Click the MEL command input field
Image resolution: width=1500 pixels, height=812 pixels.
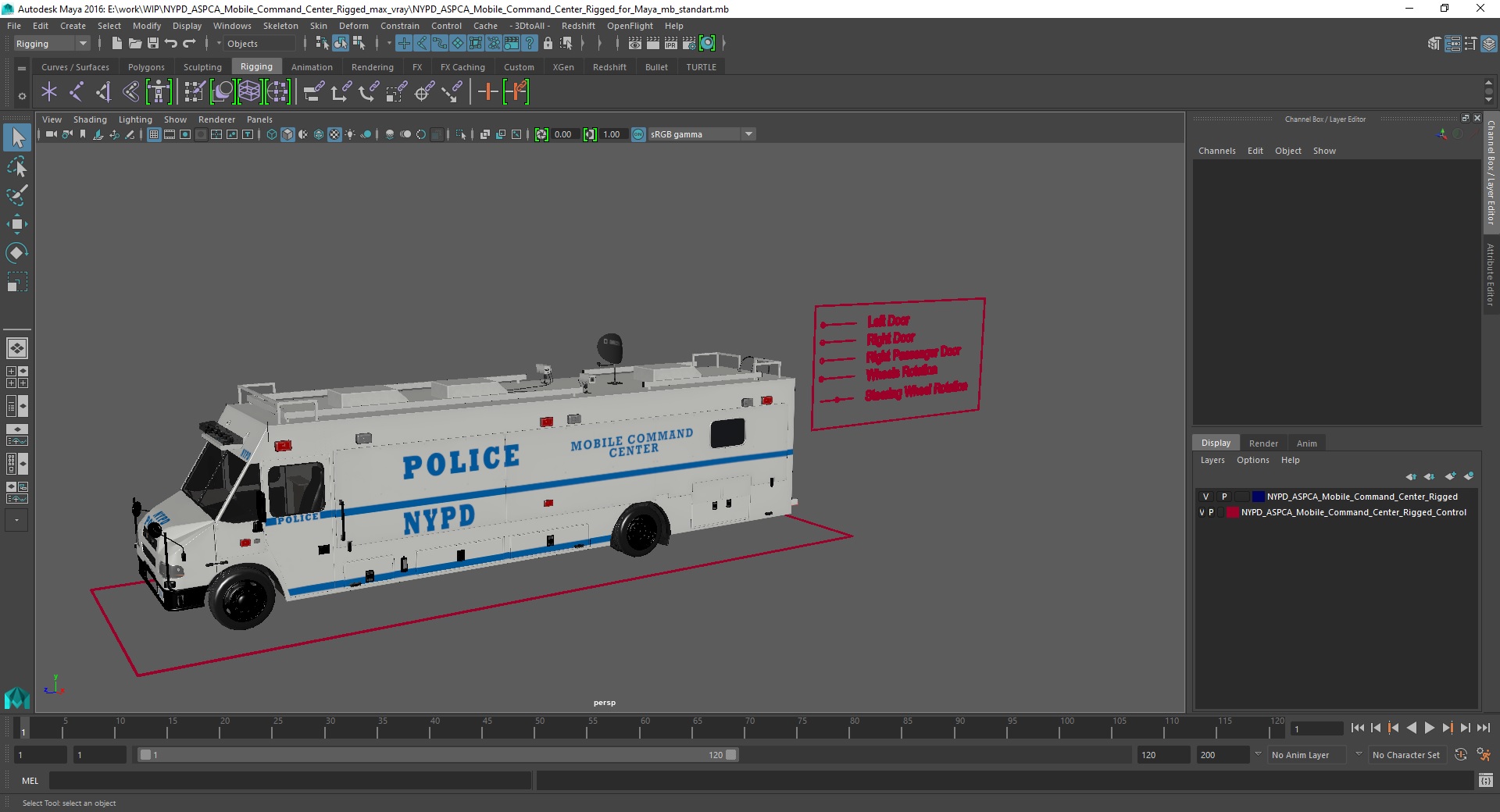[x=291, y=780]
